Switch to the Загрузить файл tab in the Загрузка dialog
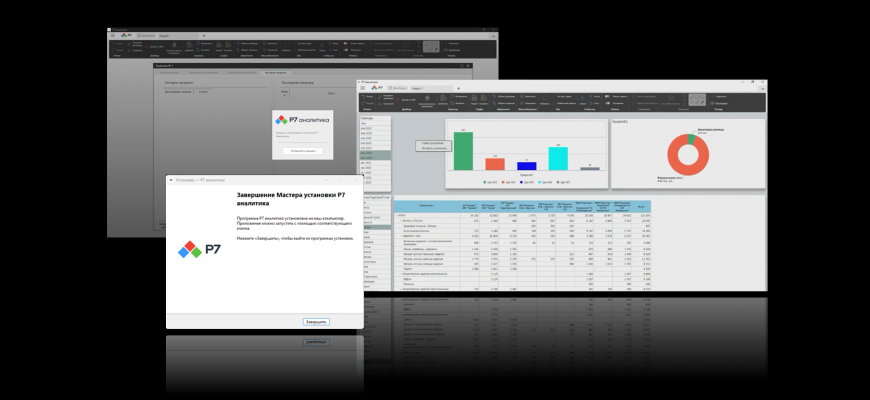The width and height of the screenshot is (870, 400). pyautogui.click(x=169, y=73)
